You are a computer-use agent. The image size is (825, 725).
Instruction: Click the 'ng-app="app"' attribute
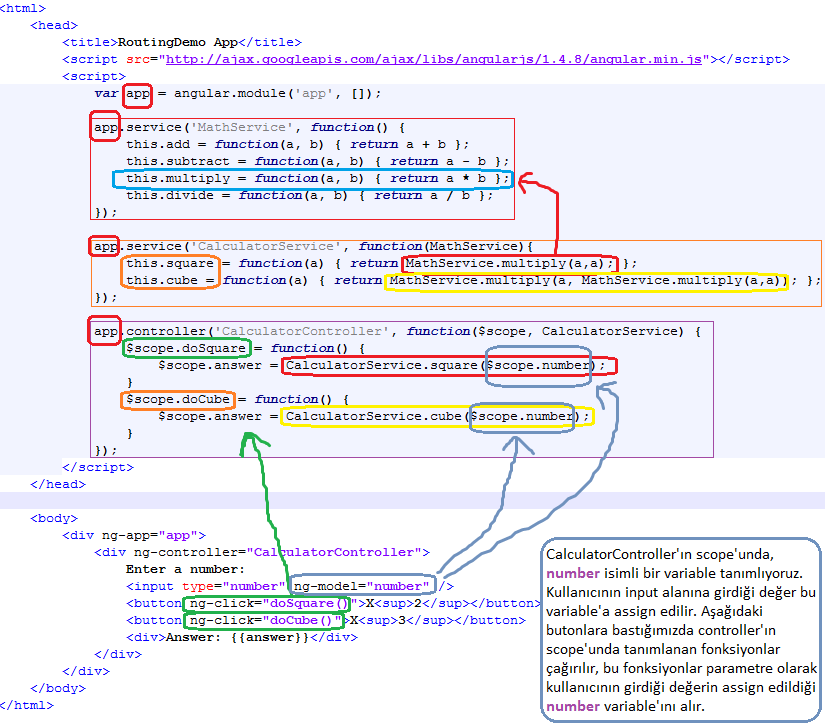(149, 535)
